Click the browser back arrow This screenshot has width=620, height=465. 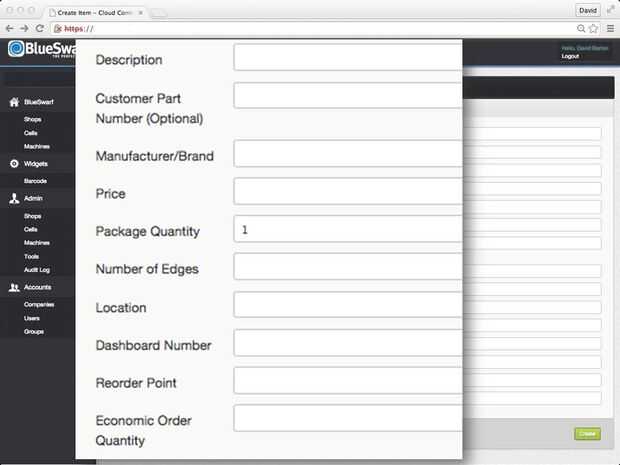9,28
